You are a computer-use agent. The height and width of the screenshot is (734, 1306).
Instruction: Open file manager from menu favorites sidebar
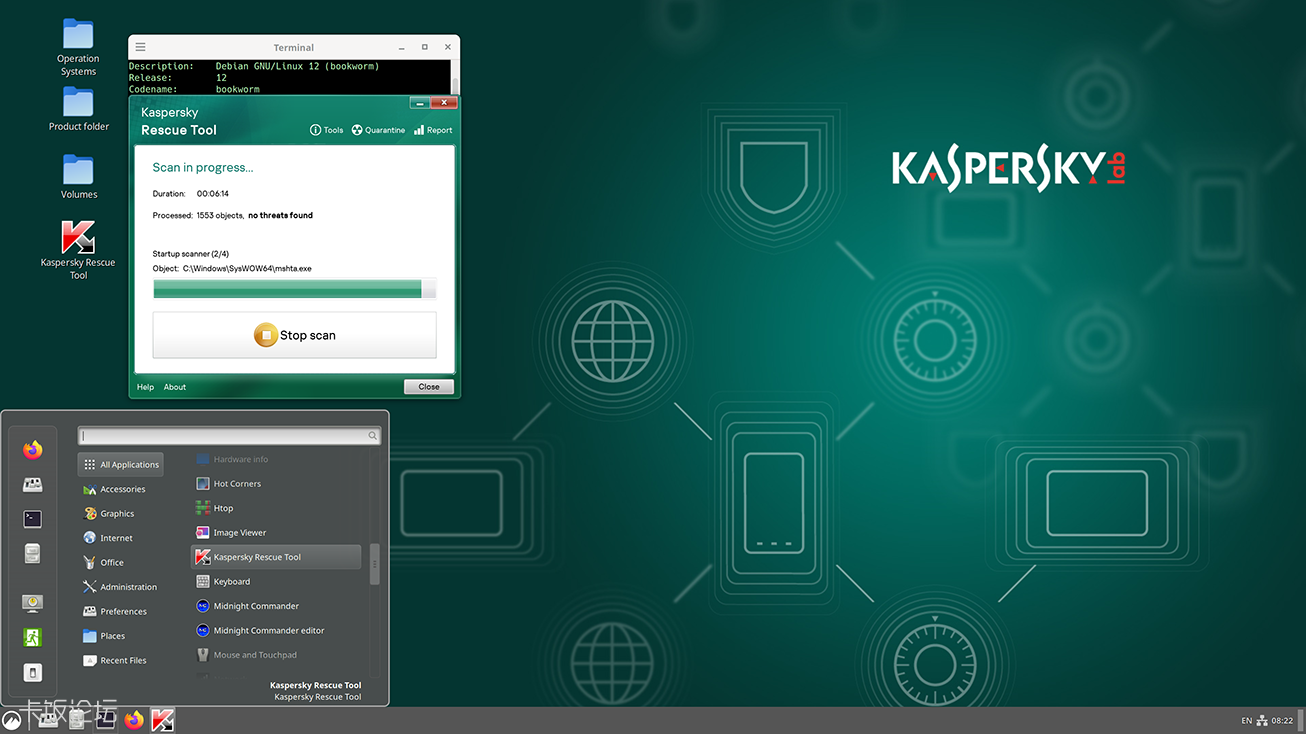(x=33, y=553)
